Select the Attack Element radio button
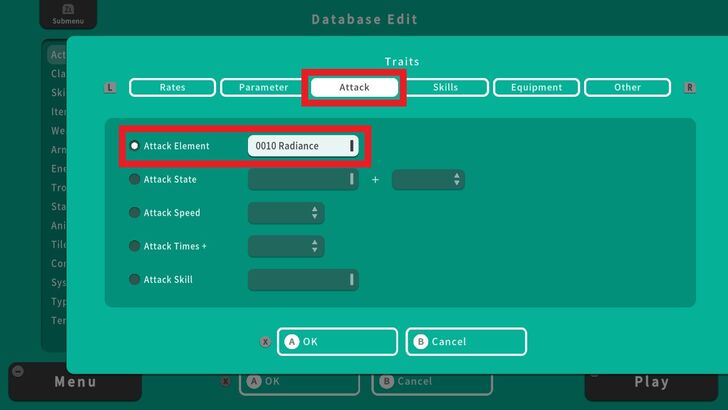The width and height of the screenshot is (728, 410). coord(135,146)
